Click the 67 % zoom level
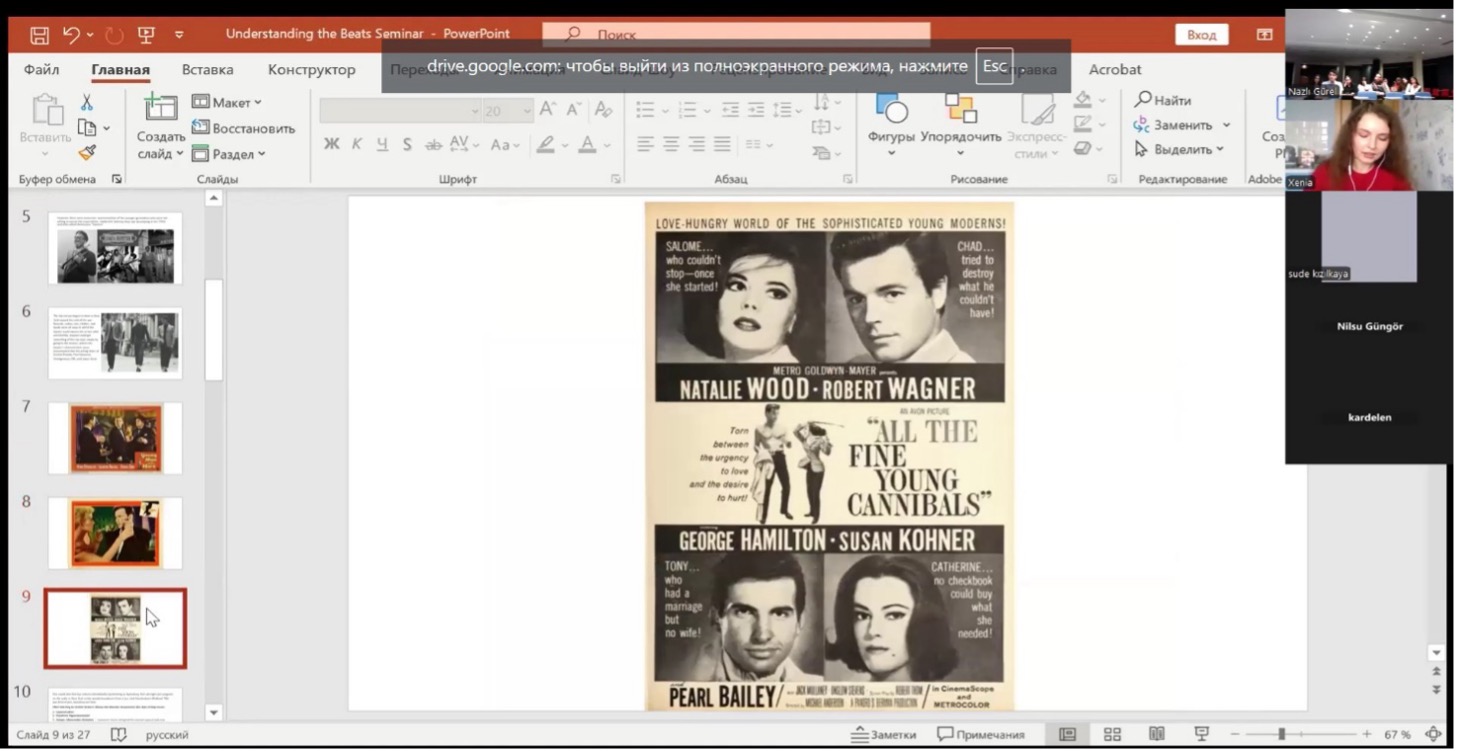 1397,734
